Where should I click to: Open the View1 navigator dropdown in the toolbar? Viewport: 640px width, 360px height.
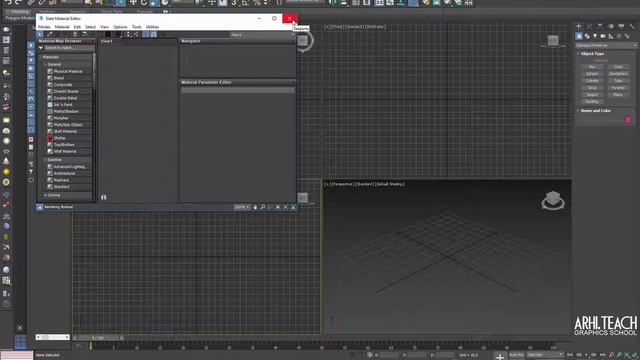(x=261, y=35)
